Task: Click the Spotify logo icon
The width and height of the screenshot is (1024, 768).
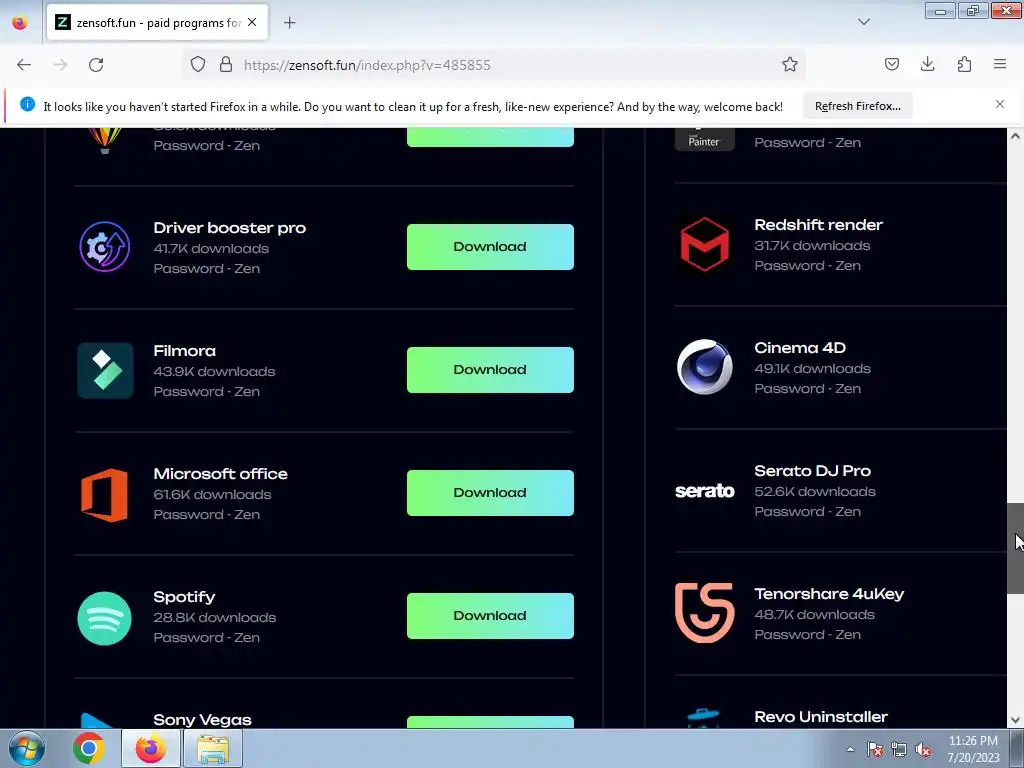Action: [104, 618]
